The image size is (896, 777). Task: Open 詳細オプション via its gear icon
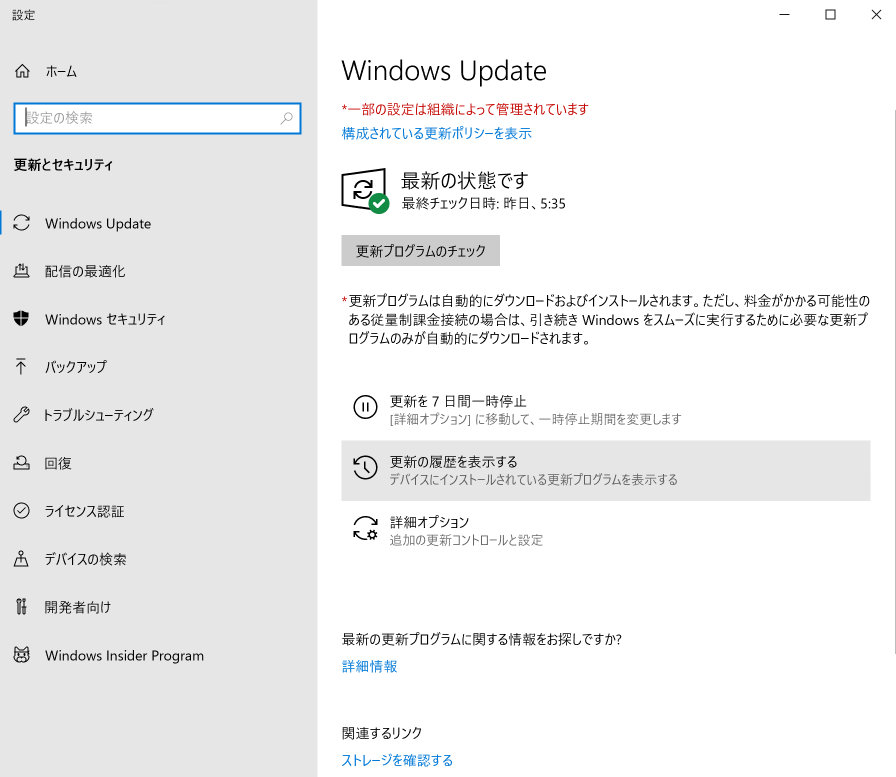click(365, 528)
